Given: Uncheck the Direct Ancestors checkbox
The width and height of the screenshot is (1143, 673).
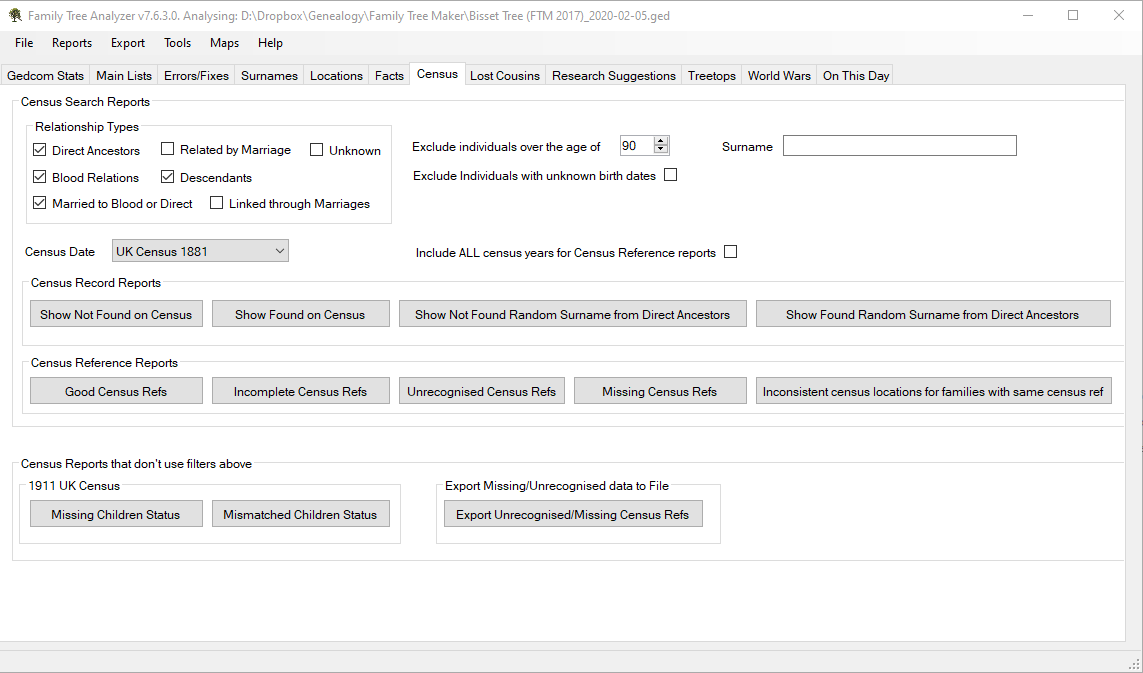Looking at the screenshot, I should coord(39,149).
